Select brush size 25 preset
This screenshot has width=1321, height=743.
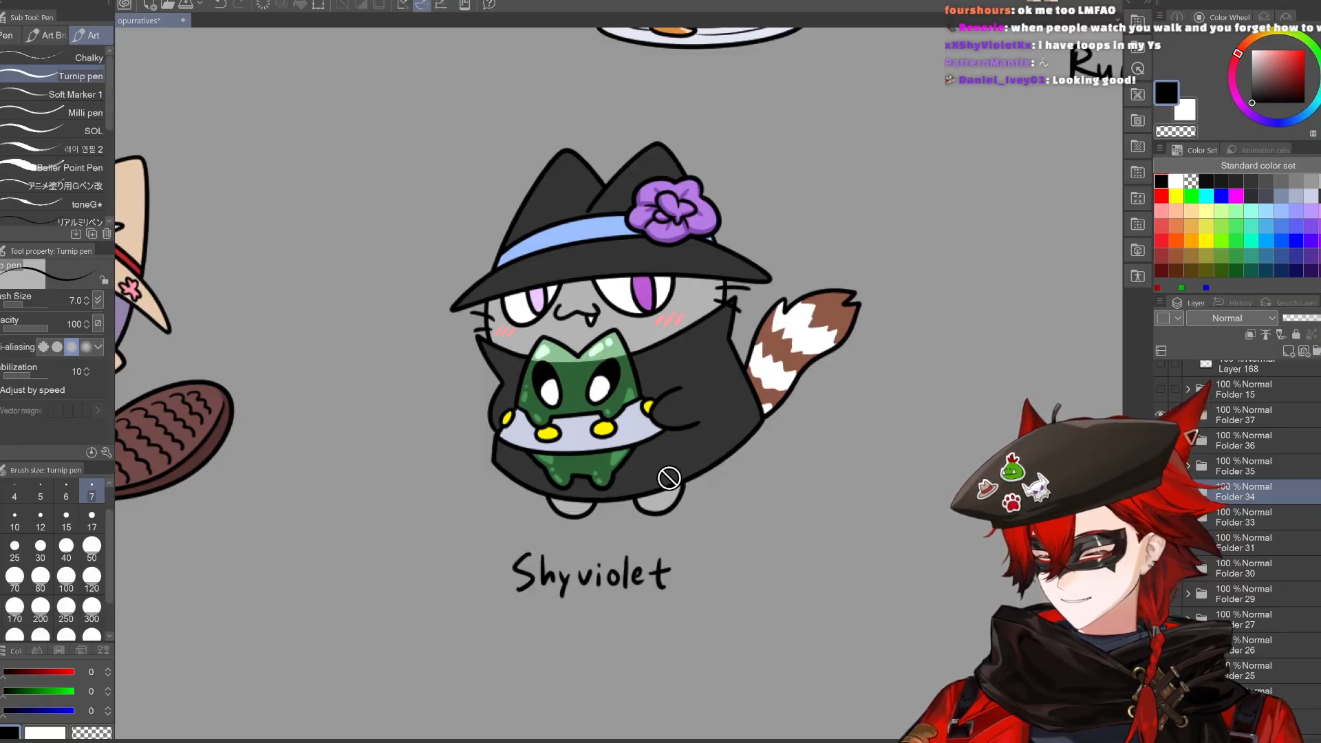pos(14,546)
